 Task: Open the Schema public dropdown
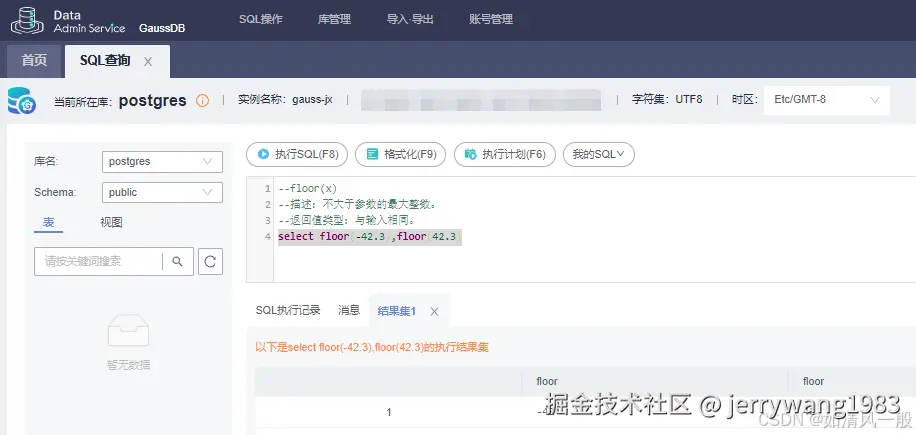pos(162,193)
